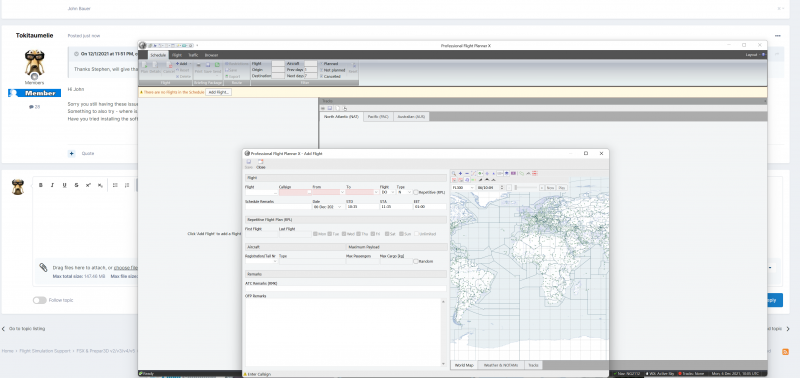Click the Close icon in Add Flight toolbar
The image size is (800, 378).
coord(260,162)
